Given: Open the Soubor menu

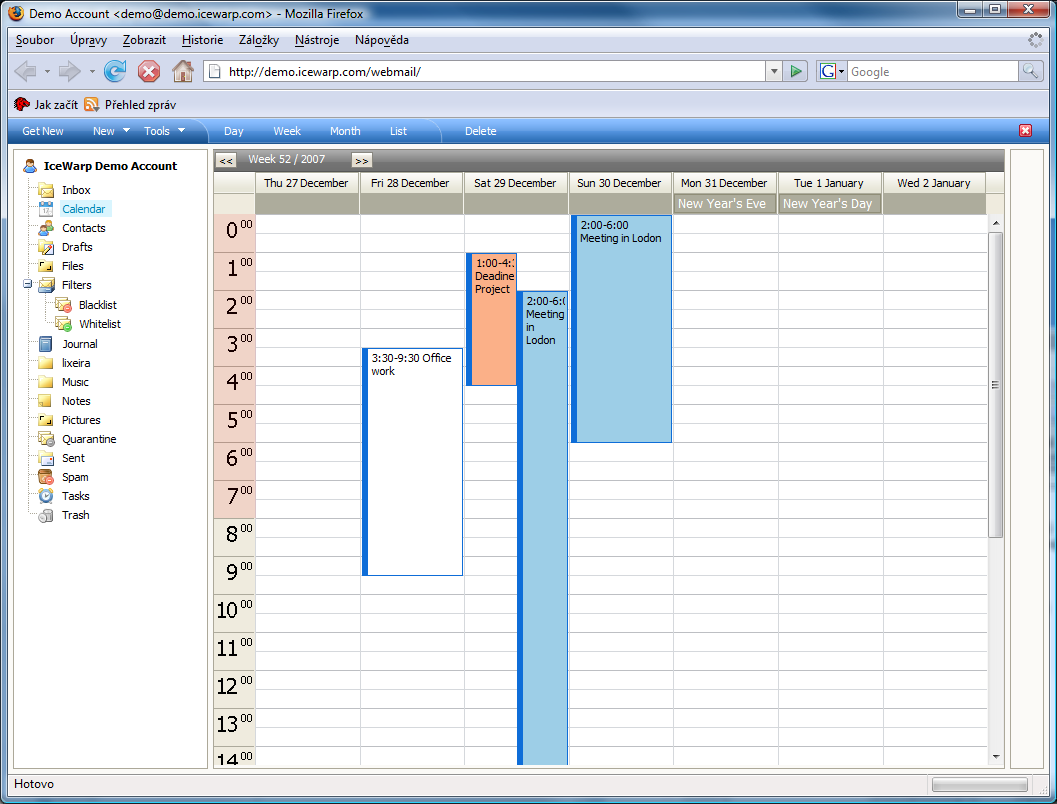Looking at the screenshot, I should coord(35,40).
